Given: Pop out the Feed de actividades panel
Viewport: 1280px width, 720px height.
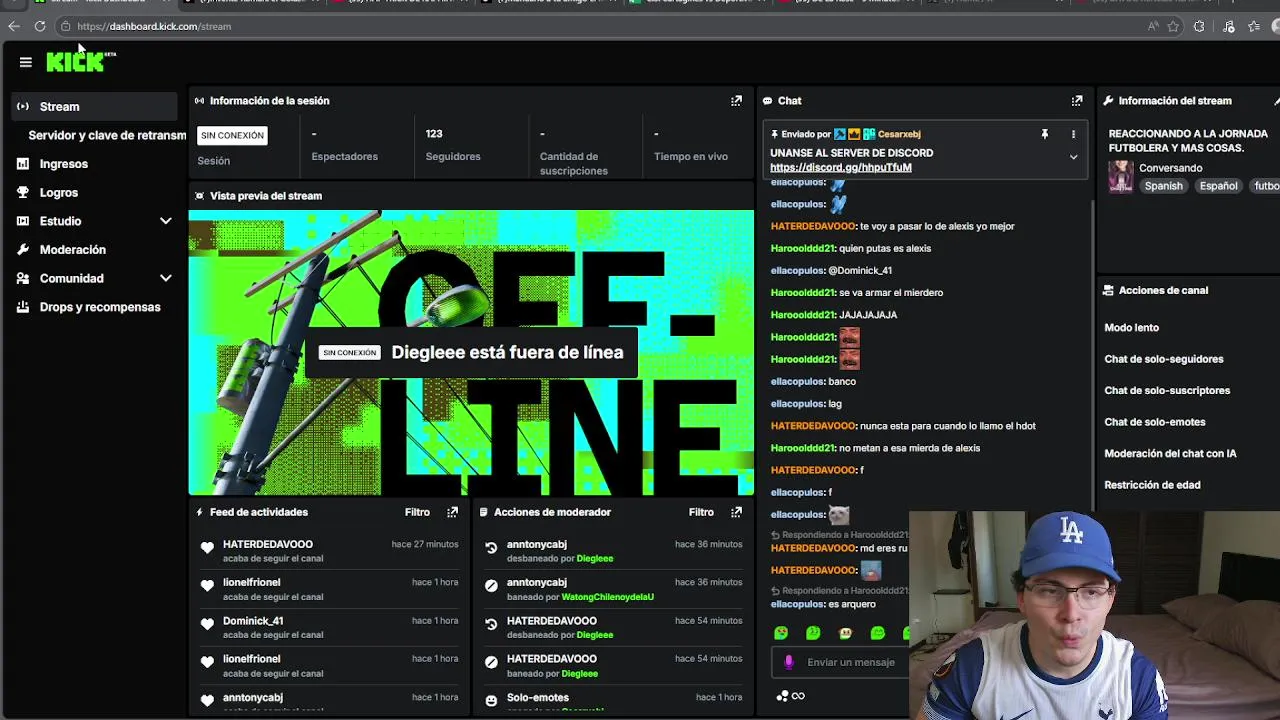Looking at the screenshot, I should pyautogui.click(x=452, y=512).
